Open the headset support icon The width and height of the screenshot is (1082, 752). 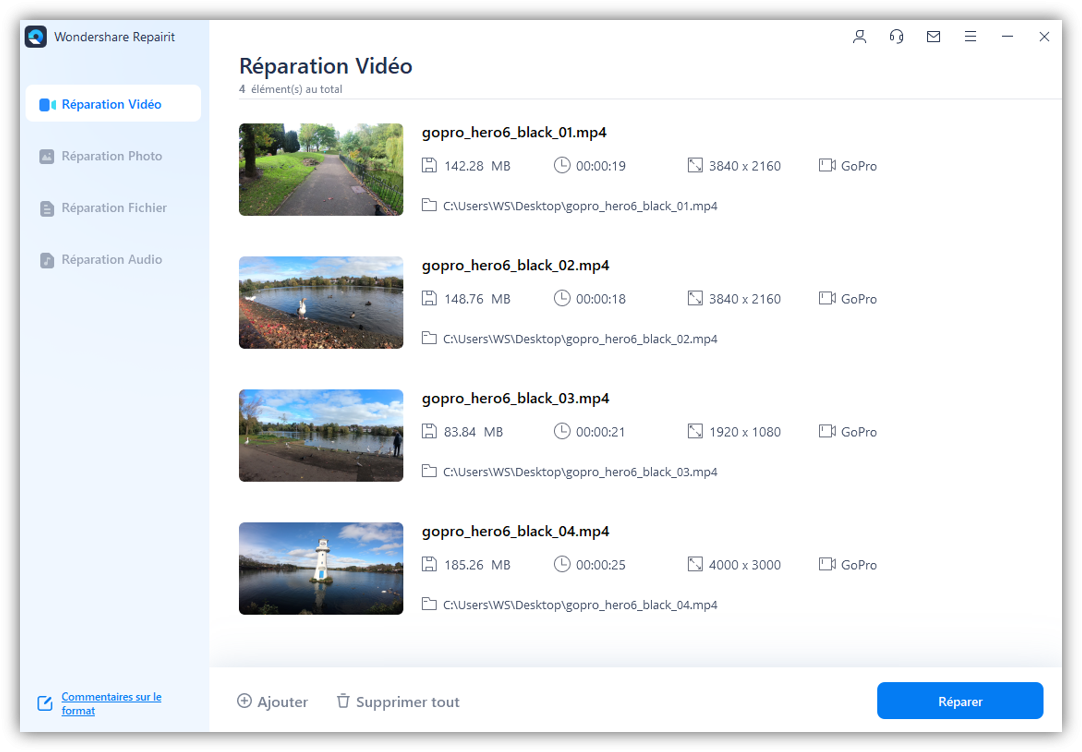[896, 37]
